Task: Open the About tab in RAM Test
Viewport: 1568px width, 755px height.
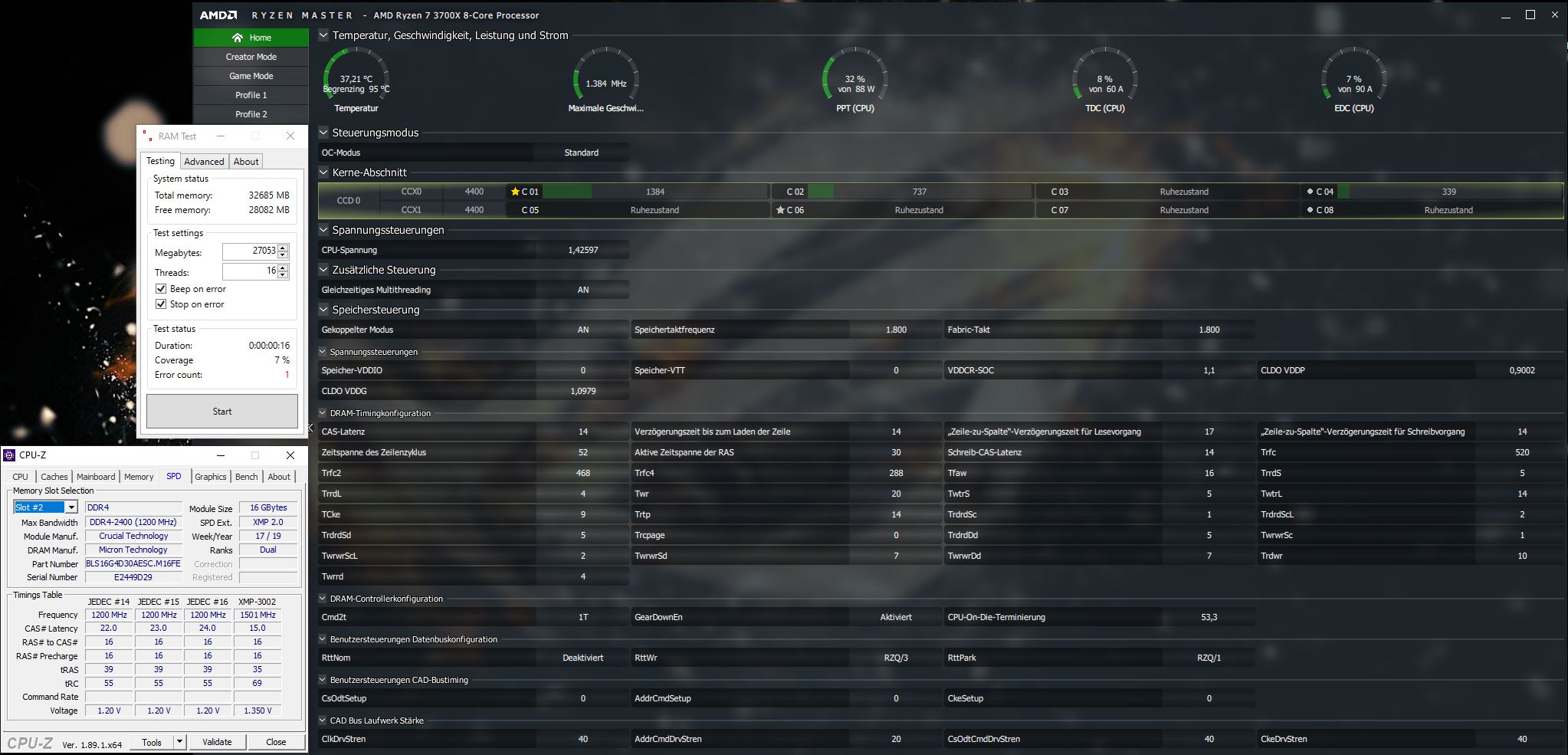Action: [246, 162]
